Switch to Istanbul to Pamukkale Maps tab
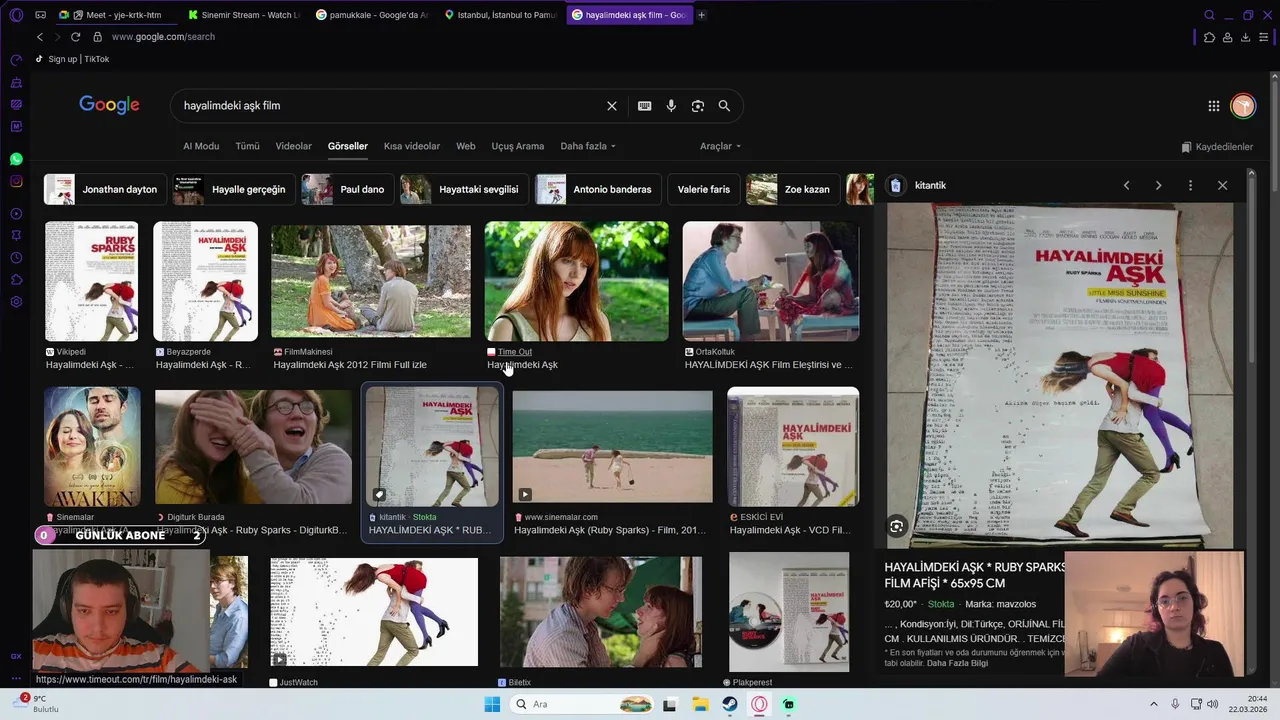The width and height of the screenshot is (1280, 720). 500,15
